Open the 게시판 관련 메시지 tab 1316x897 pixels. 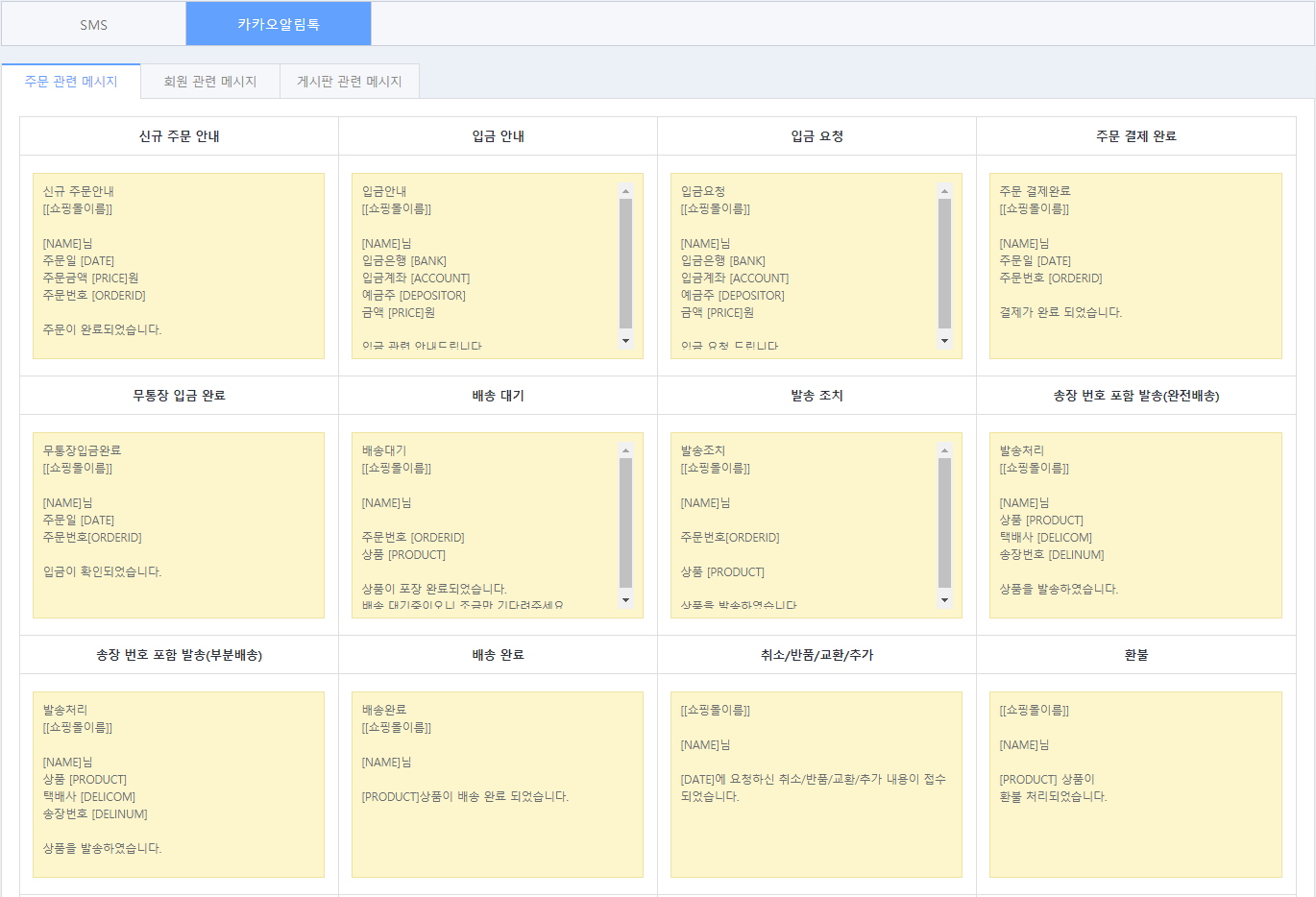click(350, 82)
